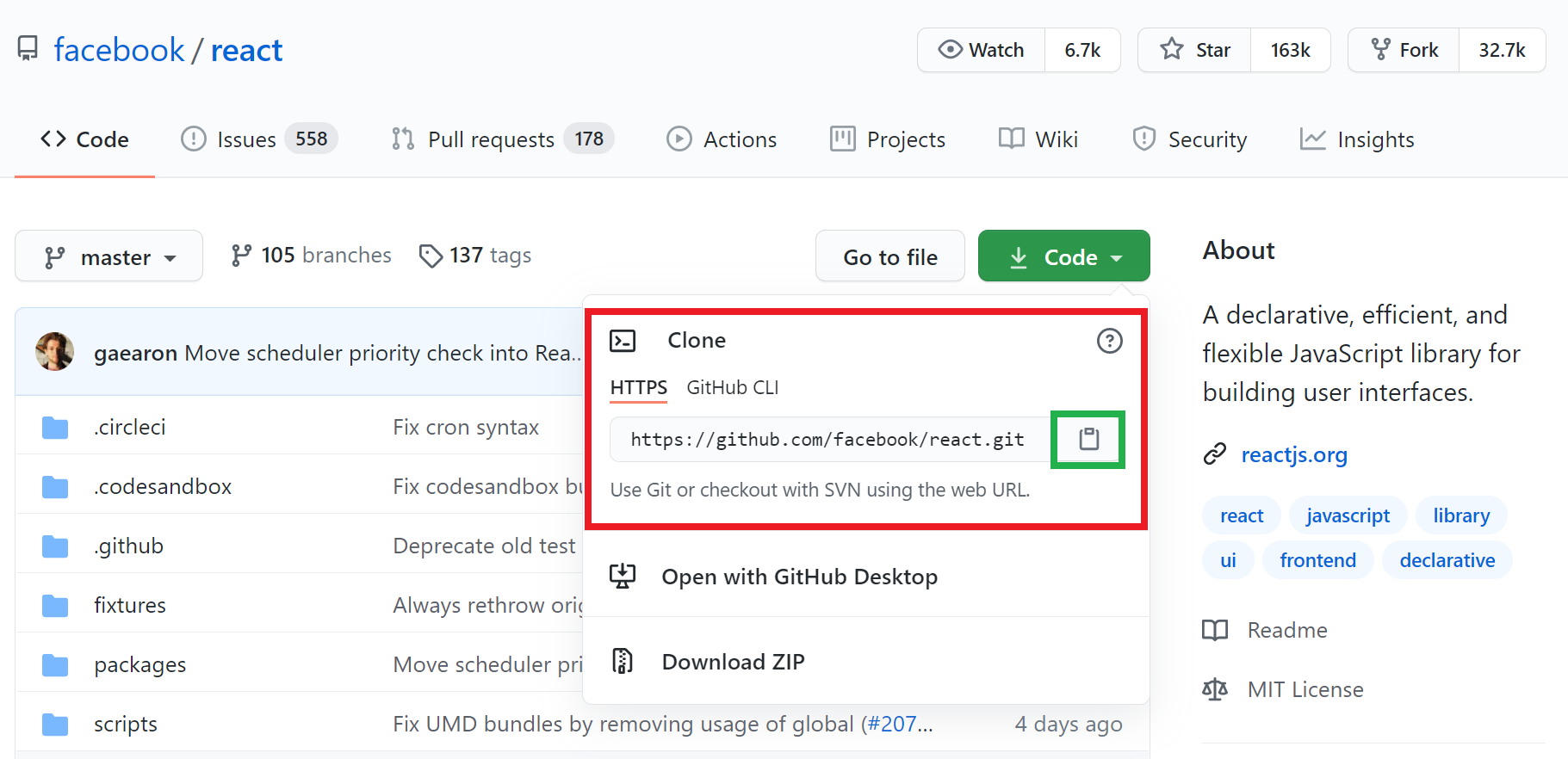Open the 163k stargazers count
The image size is (1568, 759).
point(1290,50)
